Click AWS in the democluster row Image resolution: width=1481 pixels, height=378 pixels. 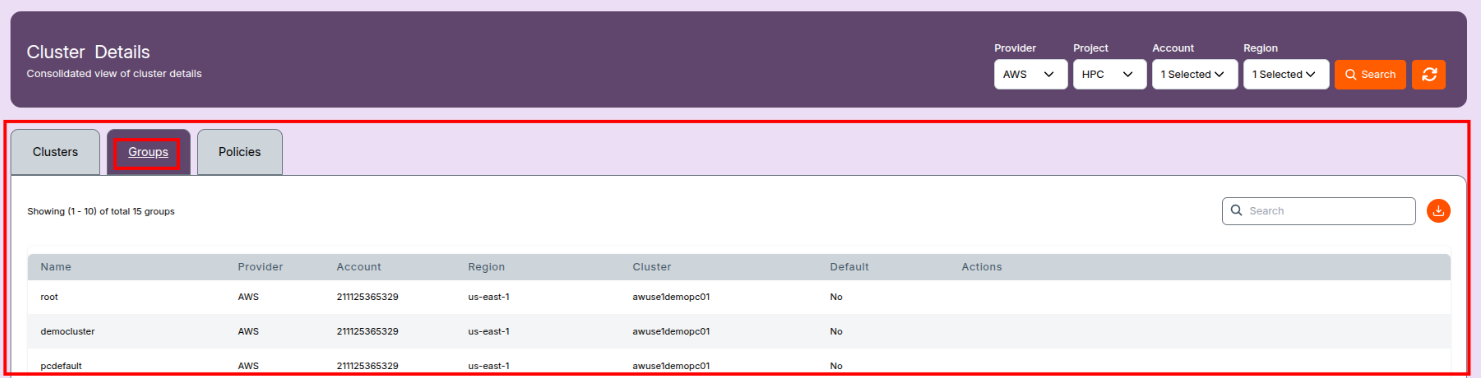click(x=248, y=331)
